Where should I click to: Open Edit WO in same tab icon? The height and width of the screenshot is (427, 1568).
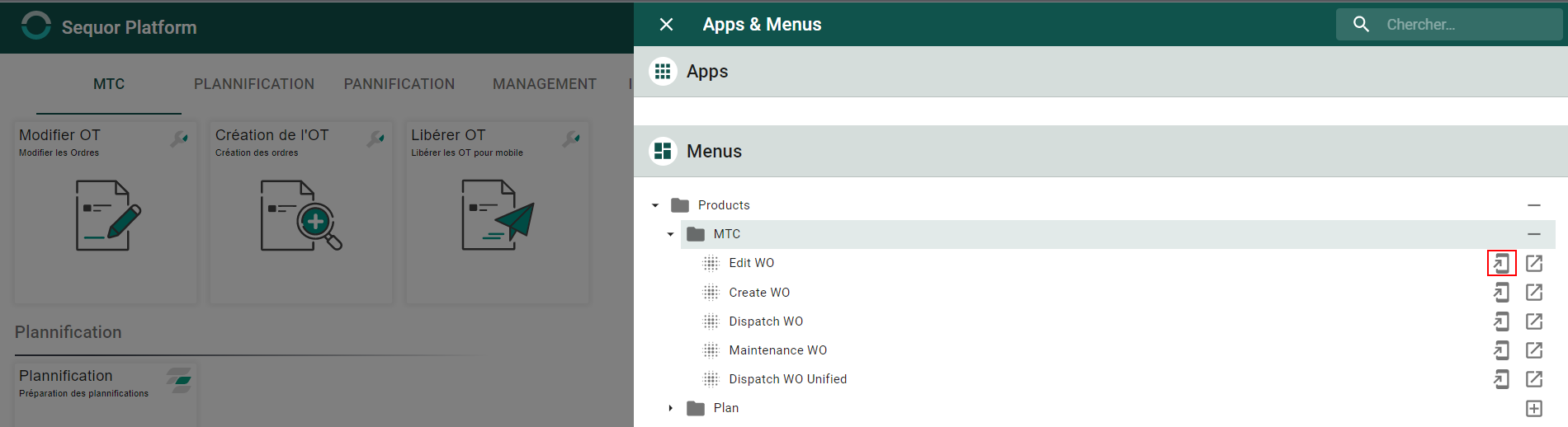click(1501, 263)
